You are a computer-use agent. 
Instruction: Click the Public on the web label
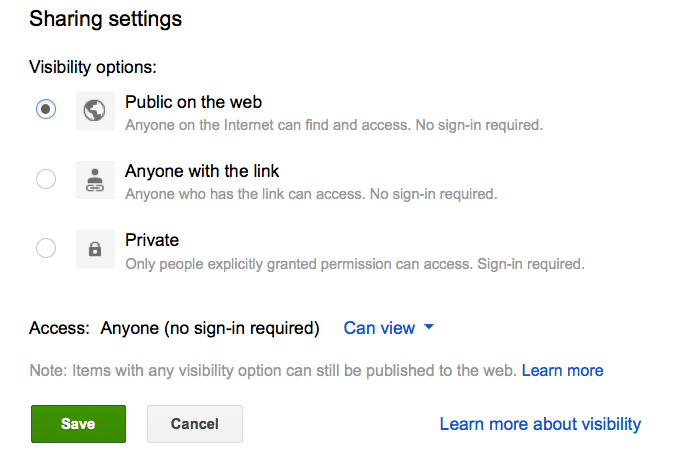pos(193,102)
